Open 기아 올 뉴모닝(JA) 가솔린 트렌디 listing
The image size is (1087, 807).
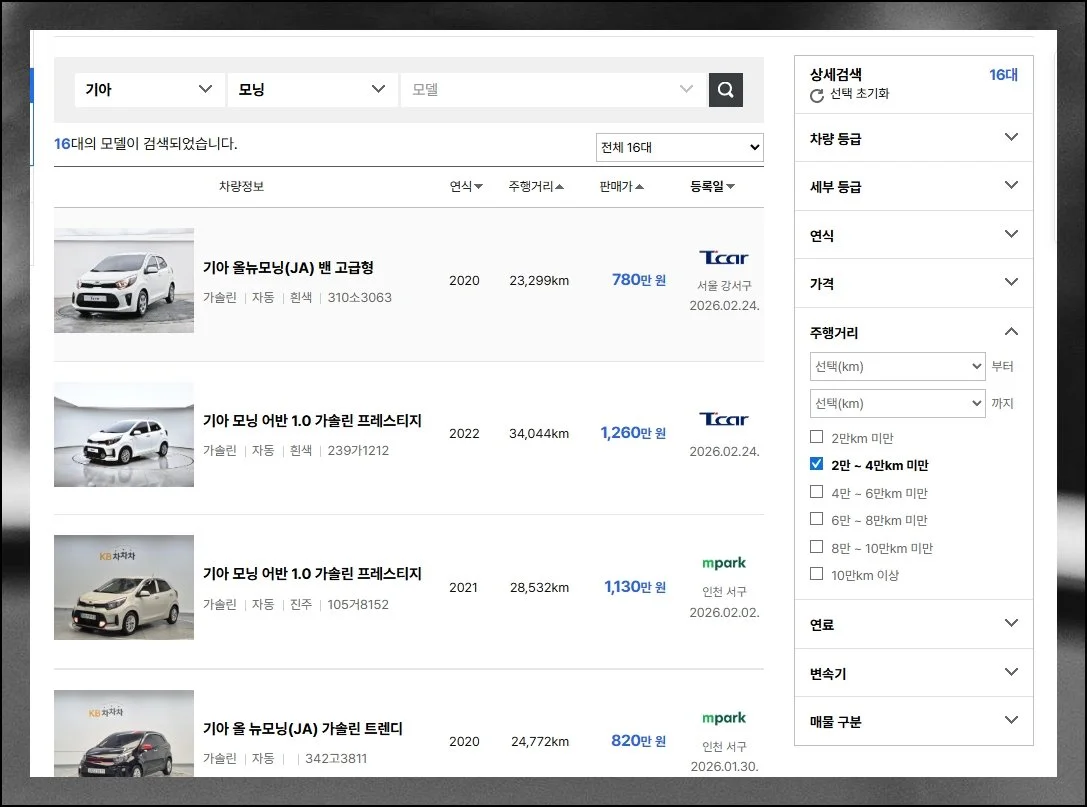click(302, 729)
